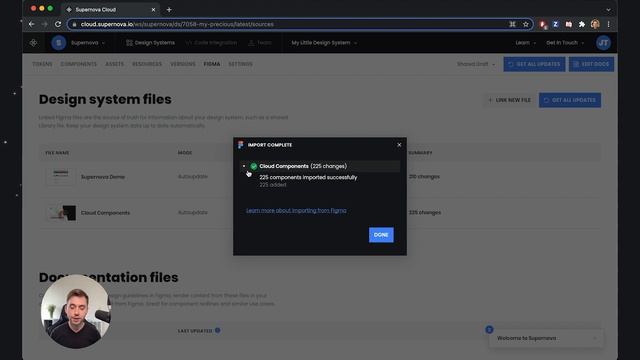Click the FILE NAME column header
The height and width of the screenshot is (360, 640).
point(57,153)
